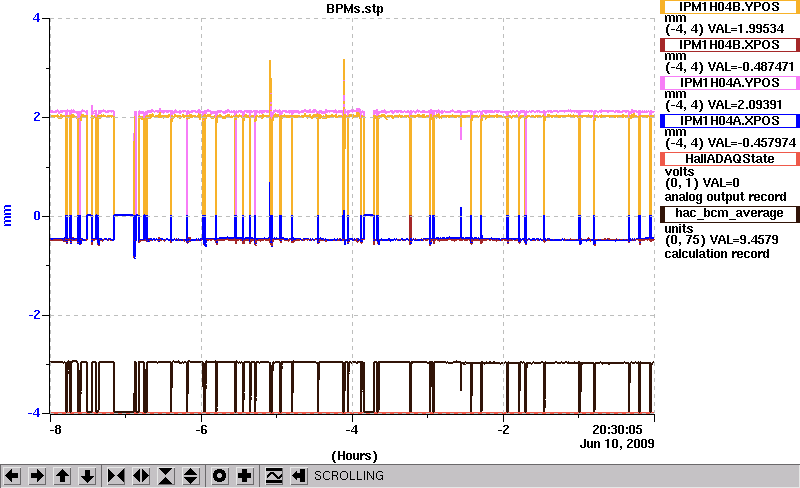Select the IPM1H04A.YPOS curve in the legend

[x=730, y=83]
